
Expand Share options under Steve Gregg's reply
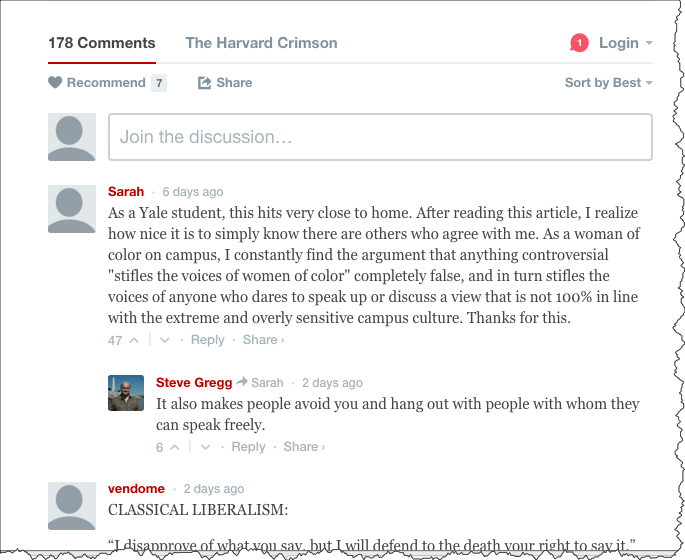pos(303,447)
